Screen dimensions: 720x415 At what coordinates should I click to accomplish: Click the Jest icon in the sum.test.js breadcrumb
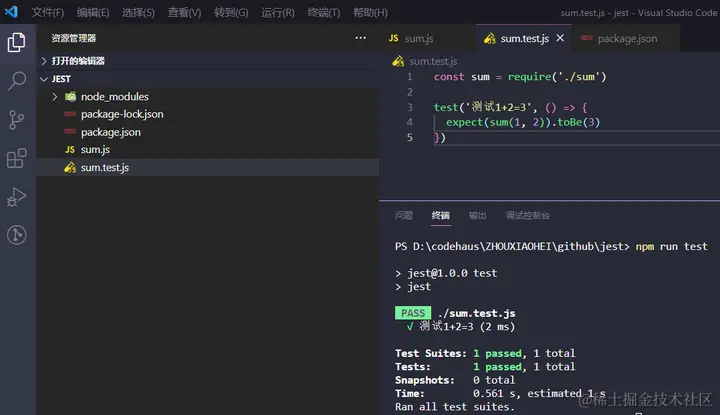[x=398, y=61]
